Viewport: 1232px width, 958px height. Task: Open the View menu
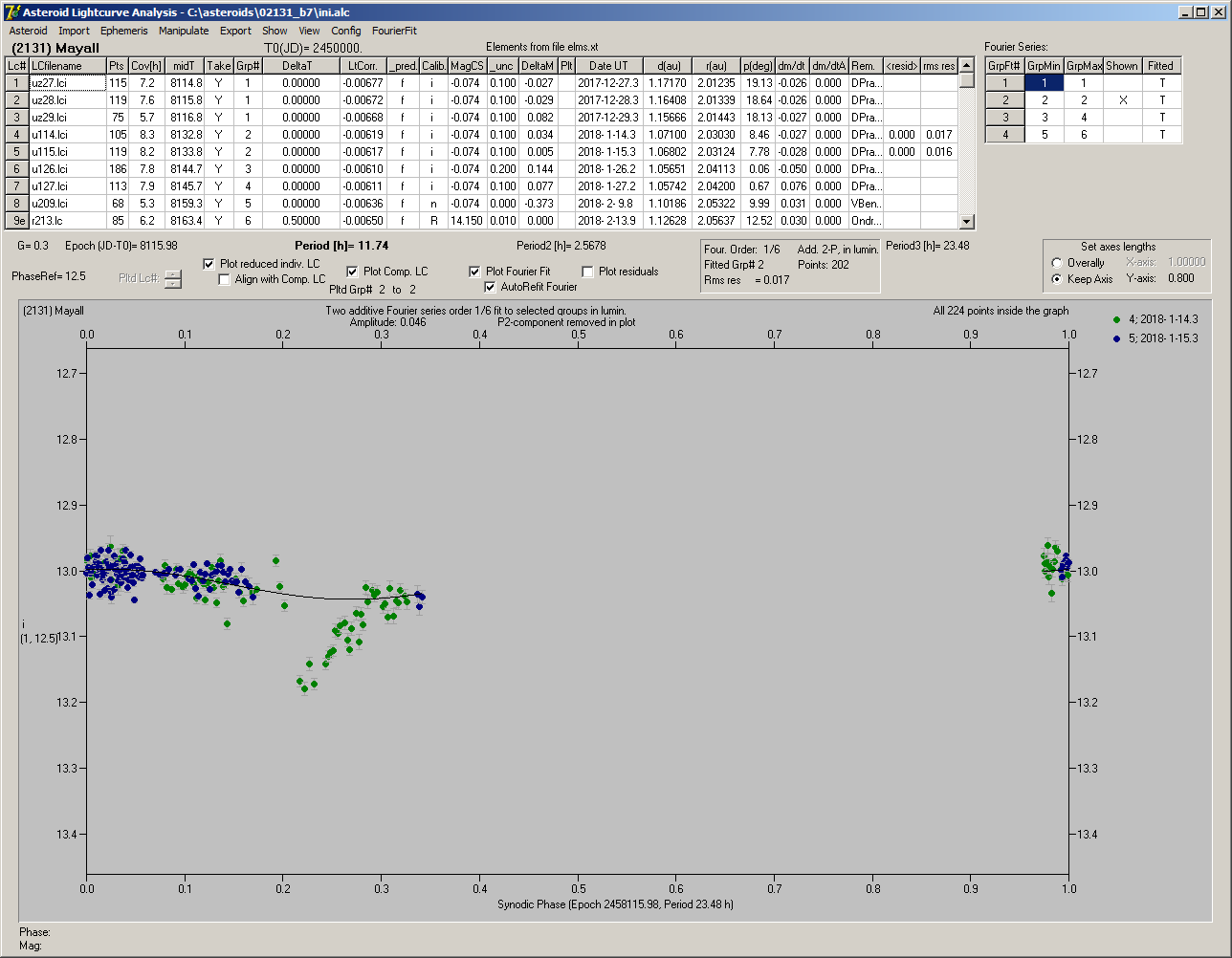coord(309,31)
